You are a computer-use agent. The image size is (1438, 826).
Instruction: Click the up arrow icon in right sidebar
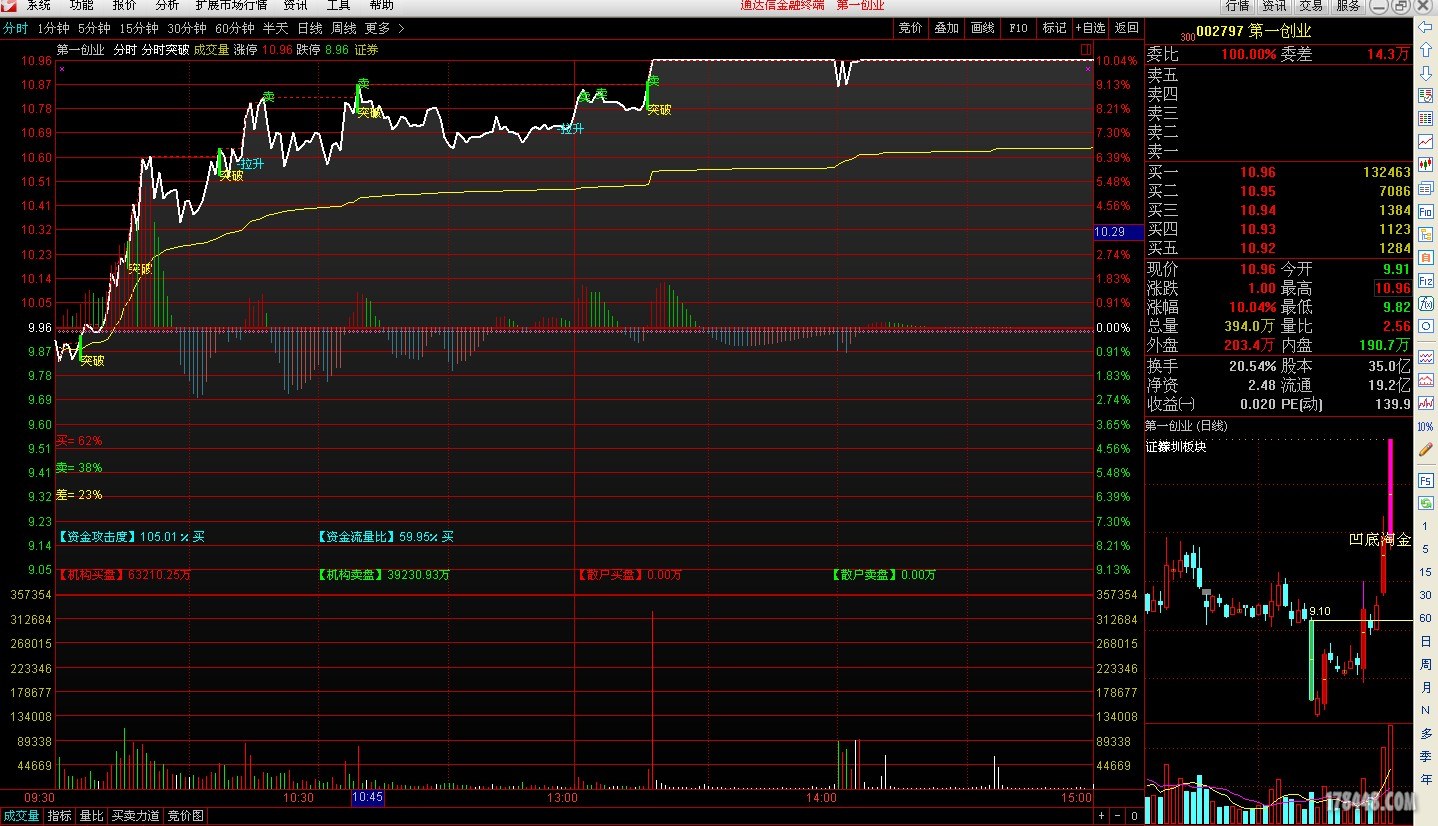point(1426,49)
